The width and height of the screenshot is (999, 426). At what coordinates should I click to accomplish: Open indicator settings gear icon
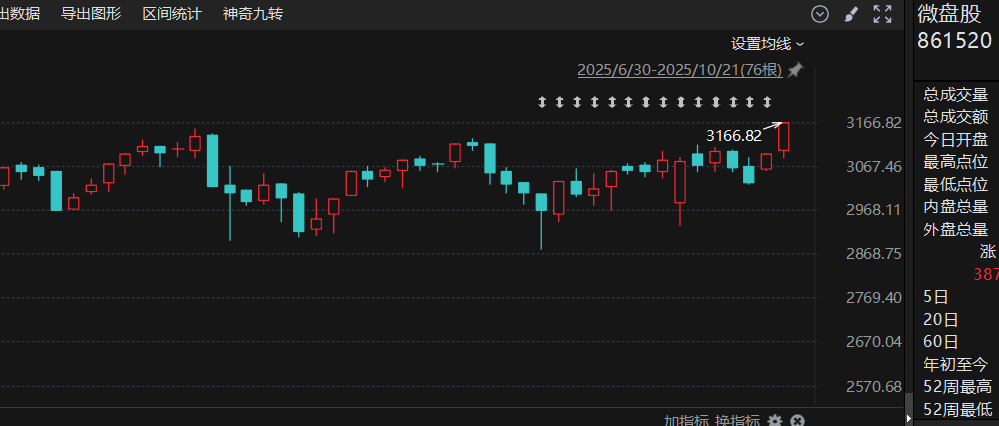(775, 421)
